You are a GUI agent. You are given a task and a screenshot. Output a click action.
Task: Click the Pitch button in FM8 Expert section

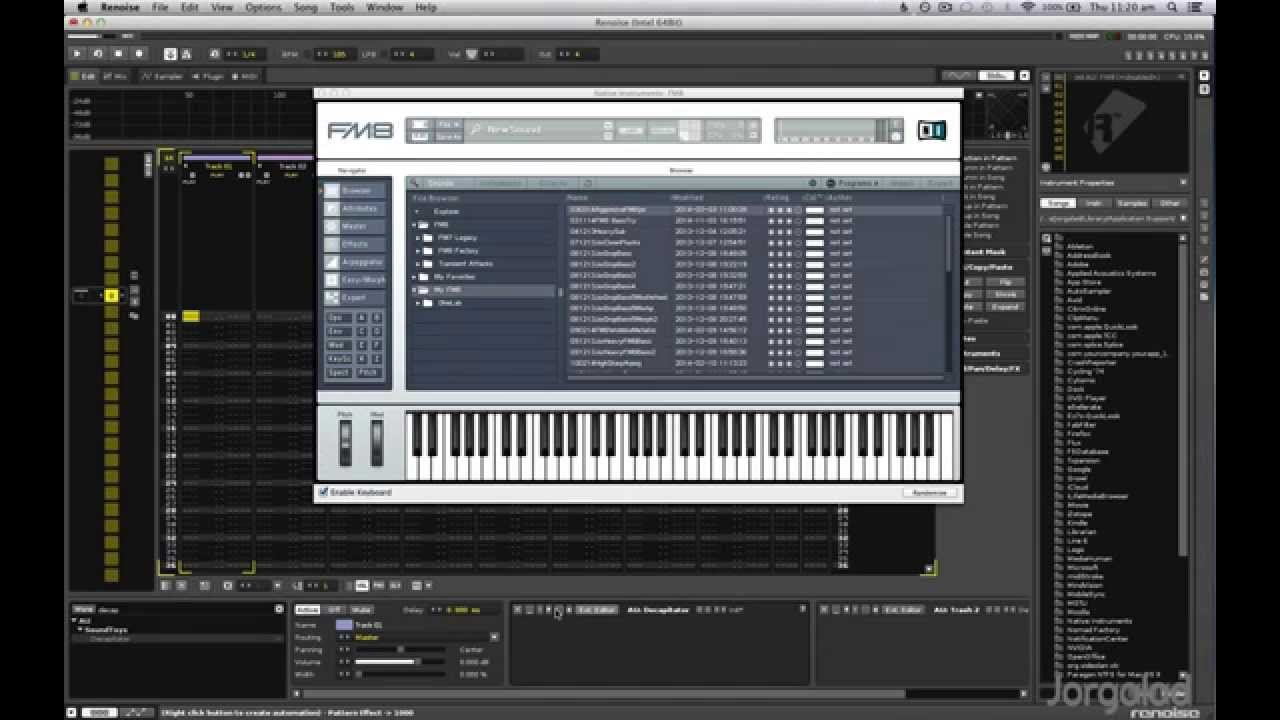coord(369,372)
